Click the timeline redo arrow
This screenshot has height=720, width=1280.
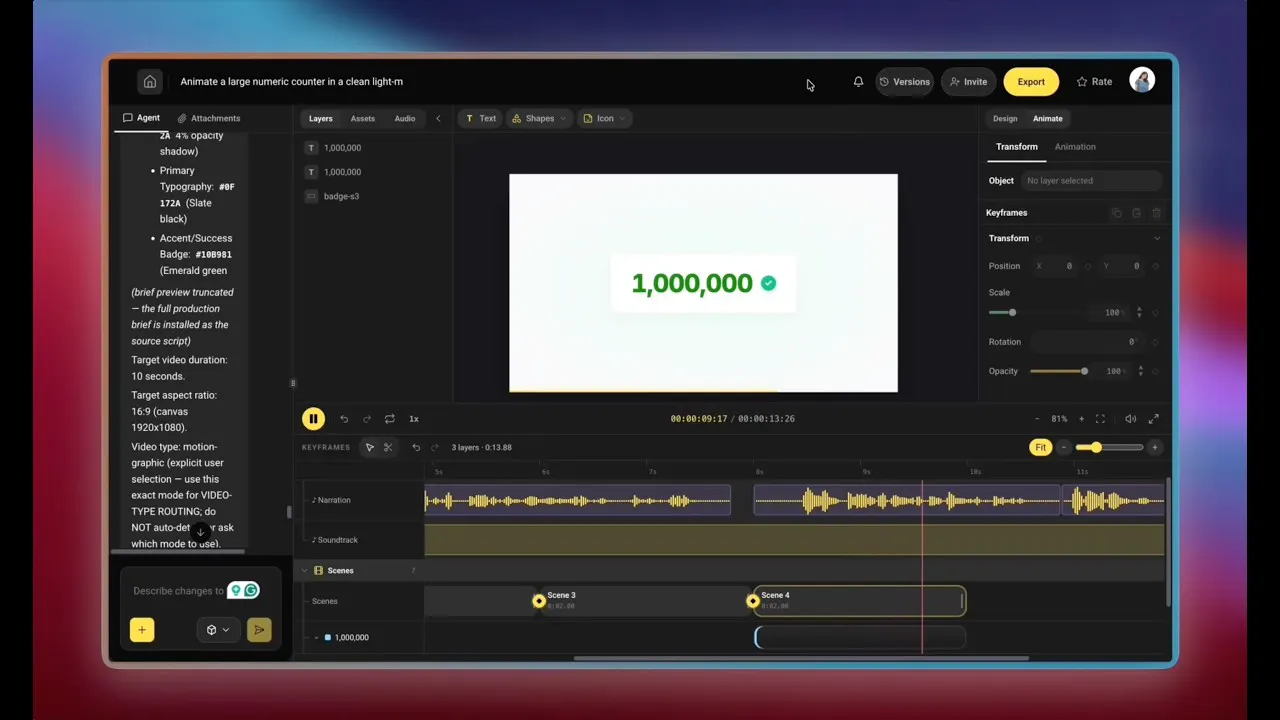tap(435, 447)
